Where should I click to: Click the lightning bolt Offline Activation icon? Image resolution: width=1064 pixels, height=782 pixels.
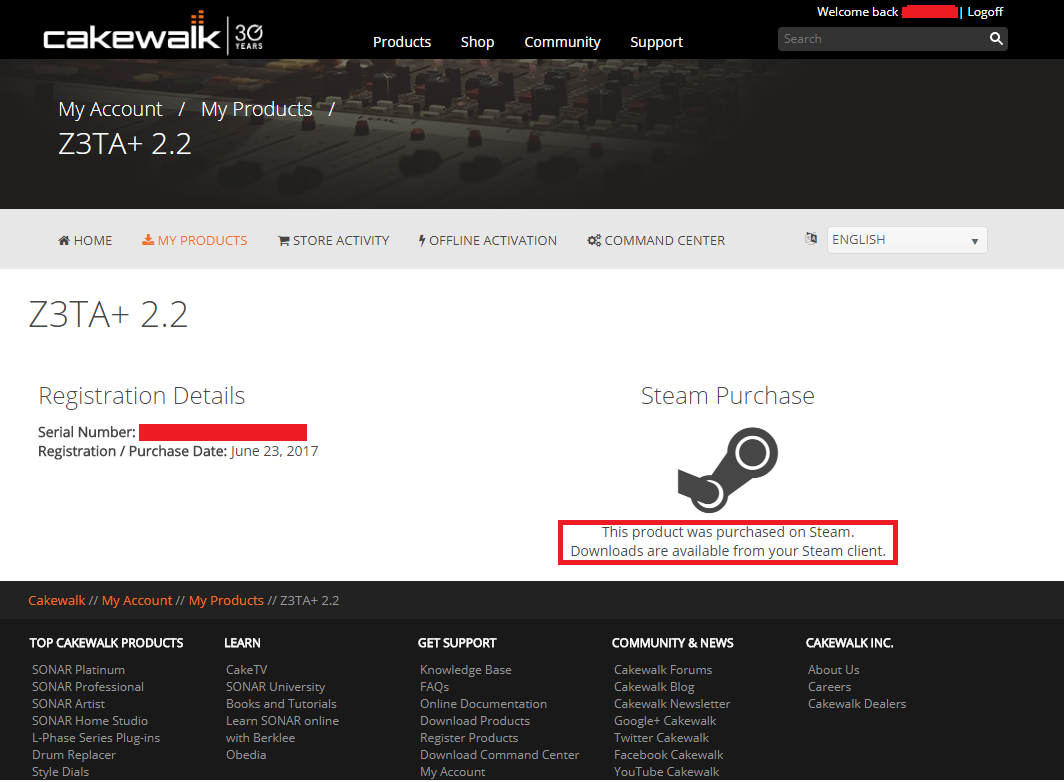pos(422,240)
